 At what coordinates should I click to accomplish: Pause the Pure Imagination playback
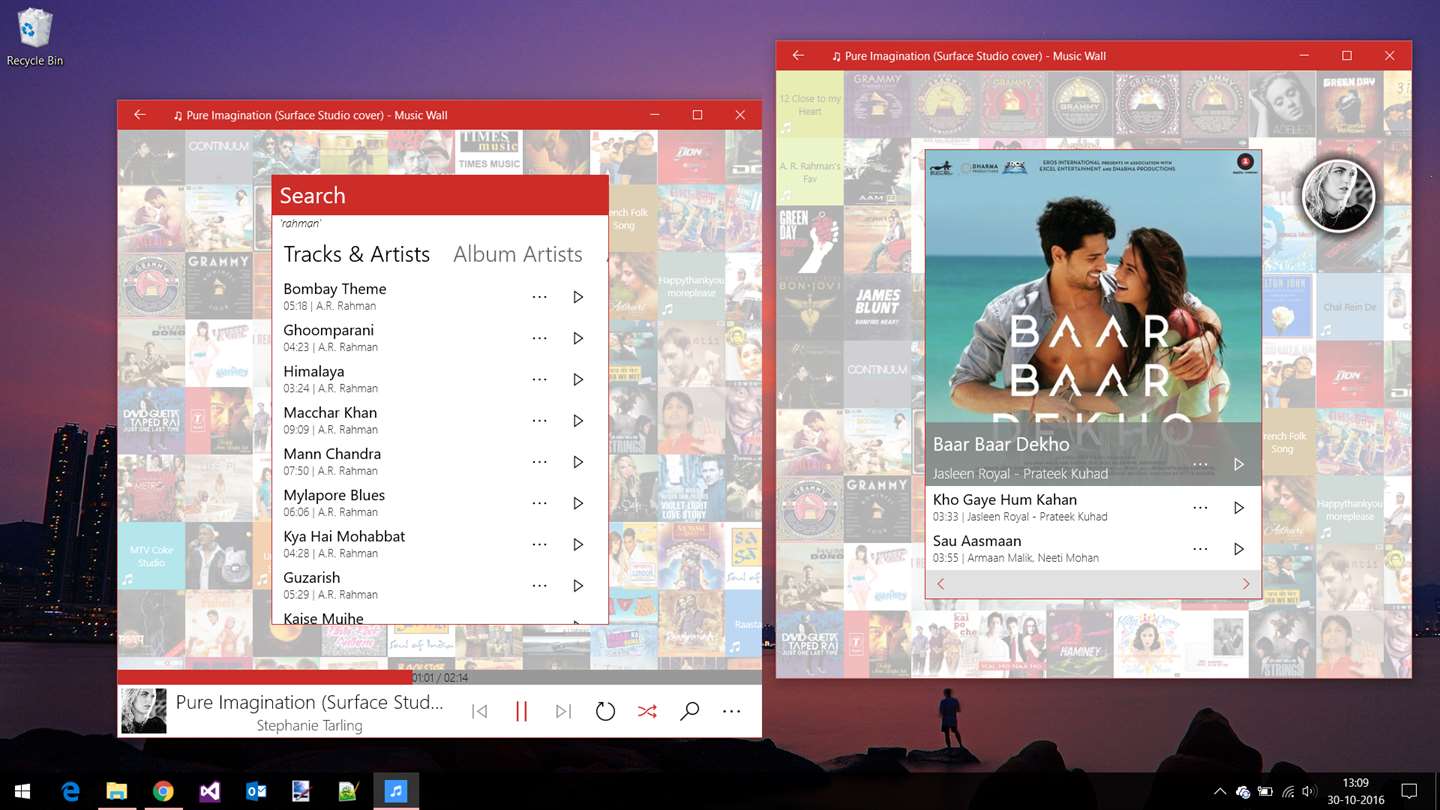point(521,711)
